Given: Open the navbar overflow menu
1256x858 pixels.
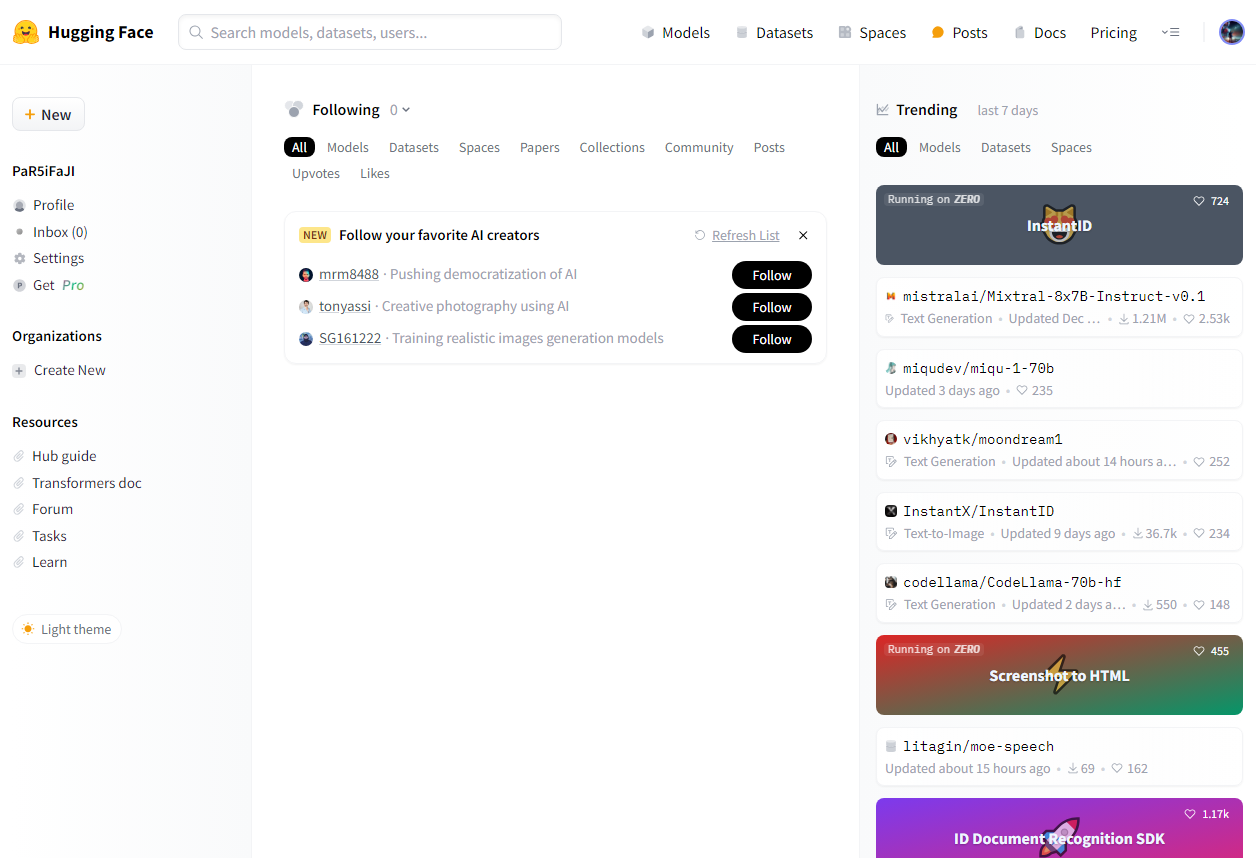Looking at the screenshot, I should pos(1170,33).
